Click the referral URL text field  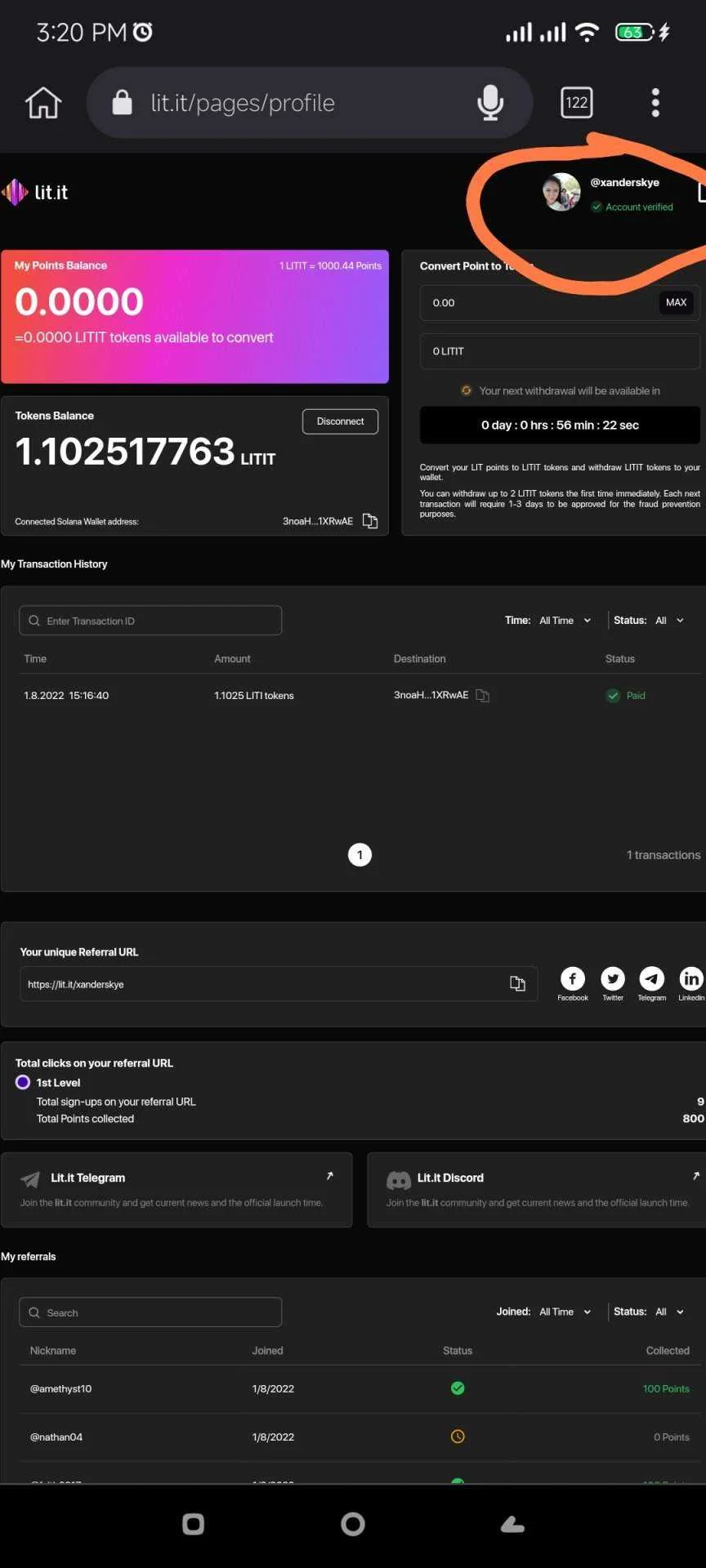tap(279, 984)
